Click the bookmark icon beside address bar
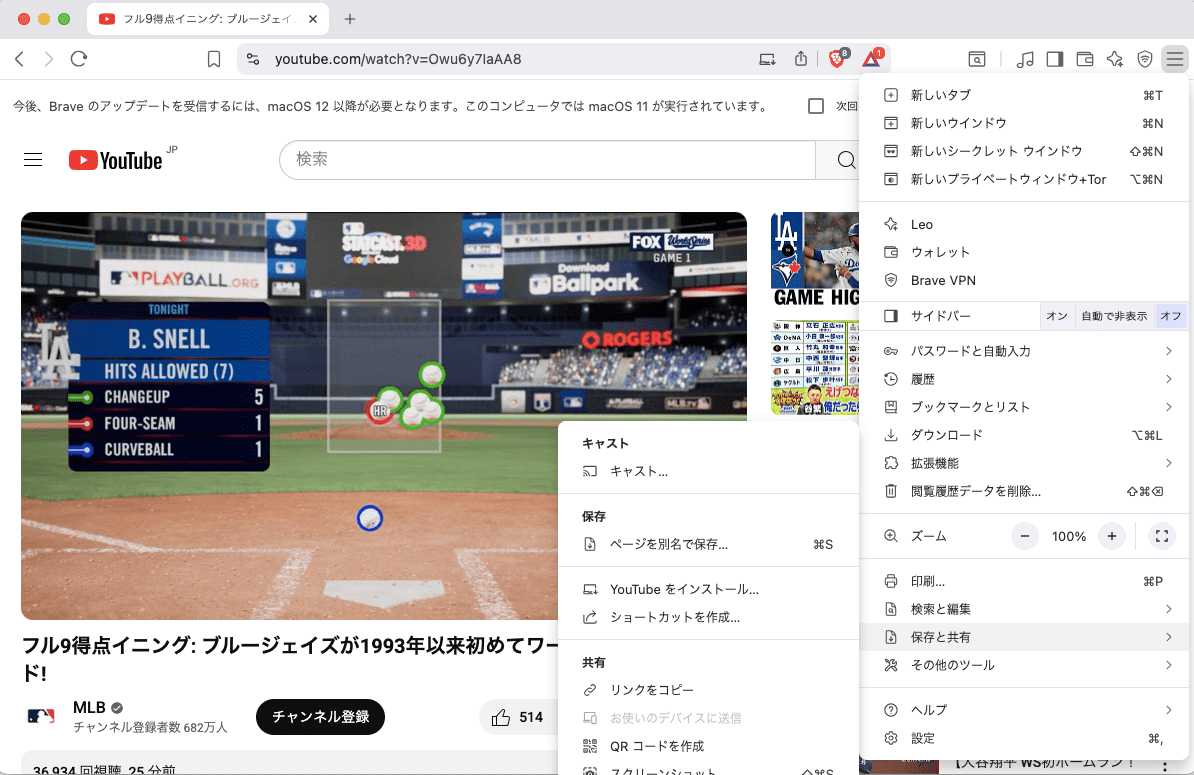Image resolution: width=1194 pixels, height=775 pixels. point(214,59)
